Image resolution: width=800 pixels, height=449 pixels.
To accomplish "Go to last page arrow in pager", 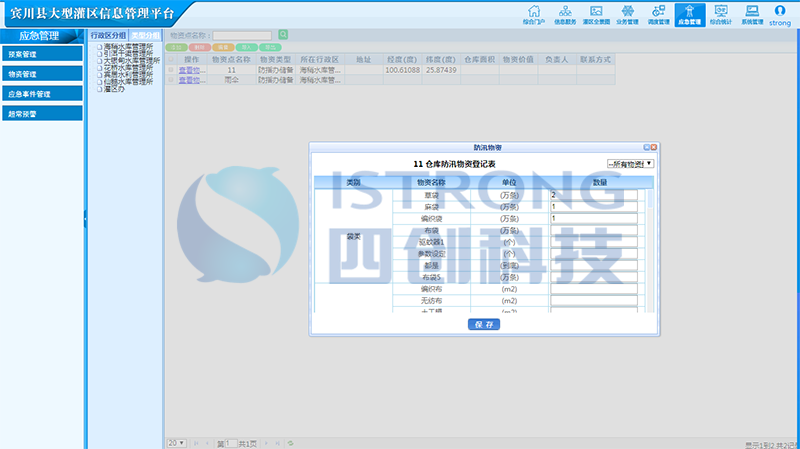I will point(277,443).
